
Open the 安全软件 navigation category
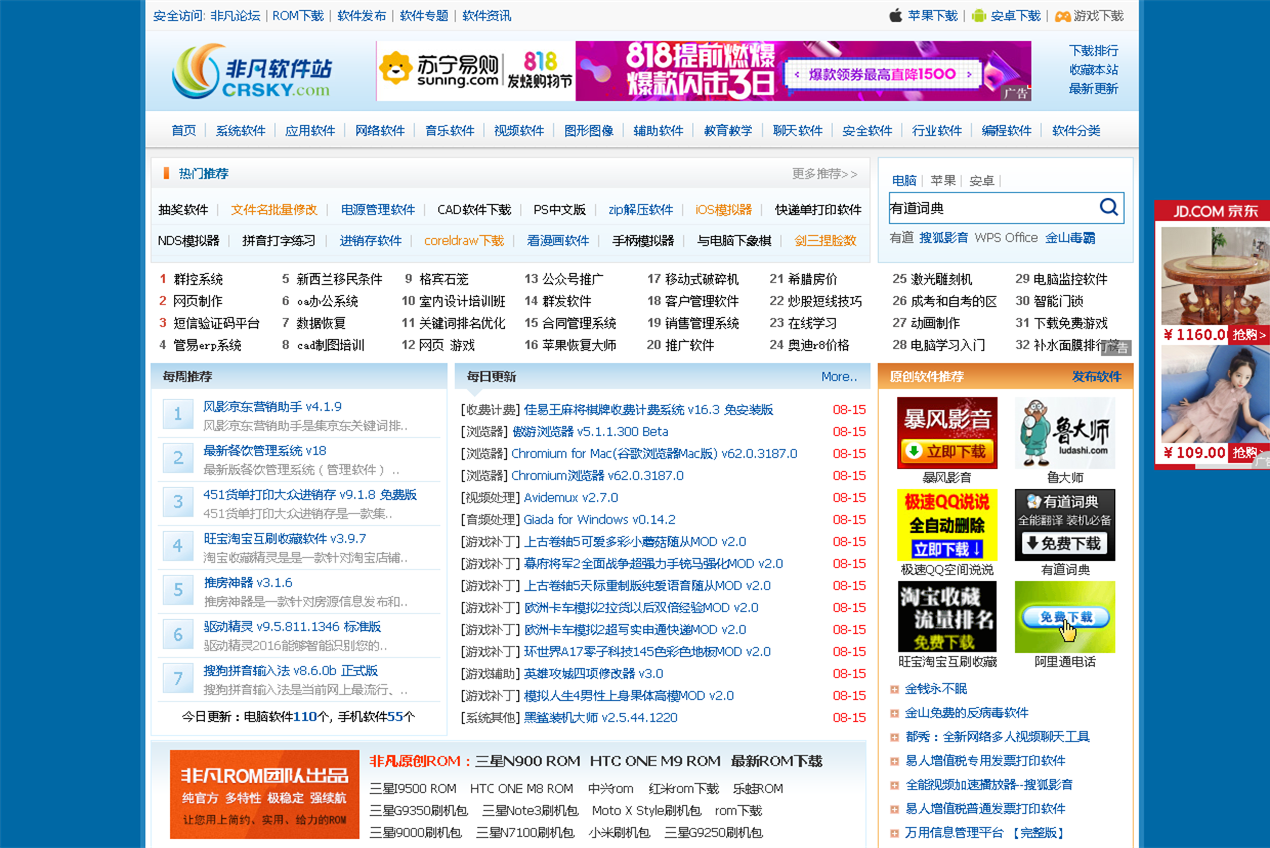(867, 130)
